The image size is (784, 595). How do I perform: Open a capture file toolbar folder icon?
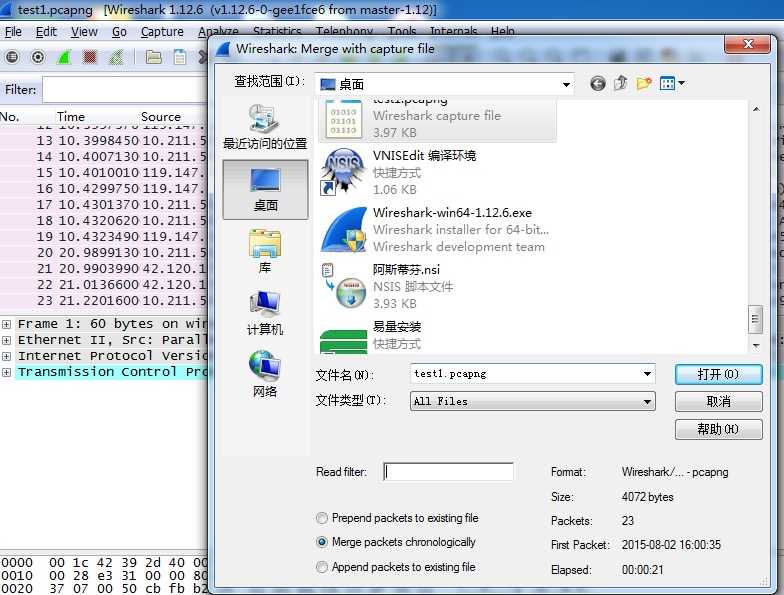tap(154, 58)
